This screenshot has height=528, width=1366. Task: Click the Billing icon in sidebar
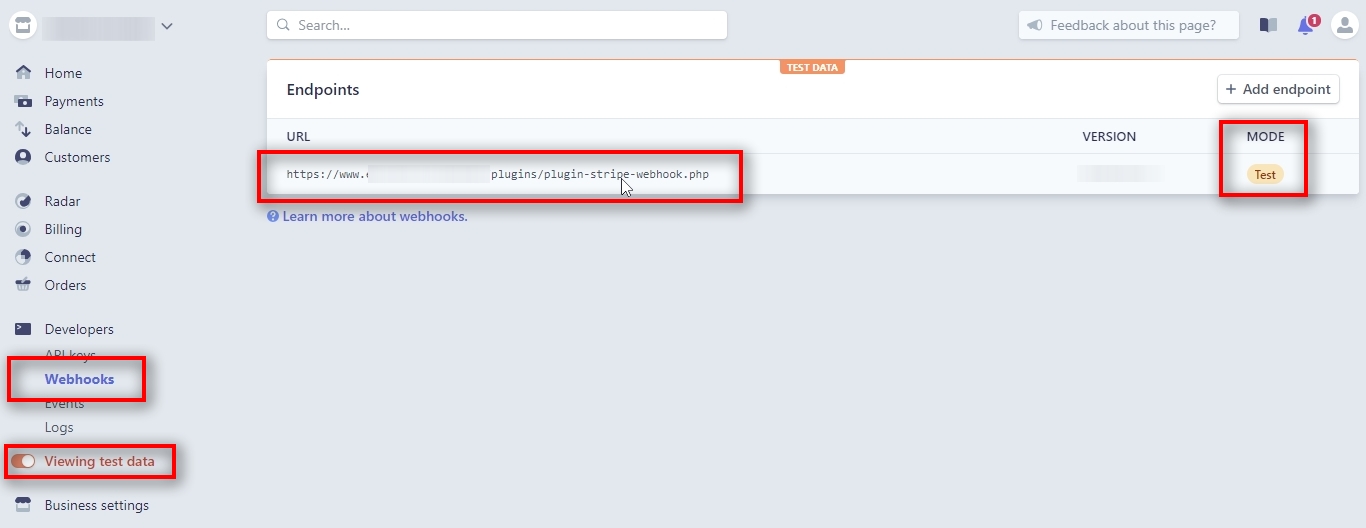pos(23,229)
